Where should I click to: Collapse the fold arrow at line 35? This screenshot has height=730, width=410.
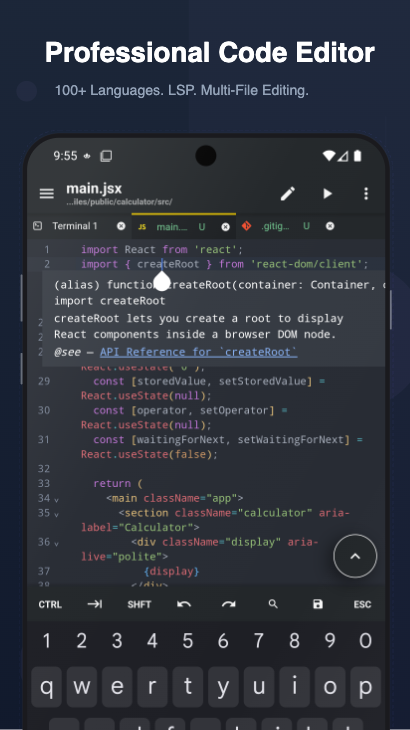(56, 514)
